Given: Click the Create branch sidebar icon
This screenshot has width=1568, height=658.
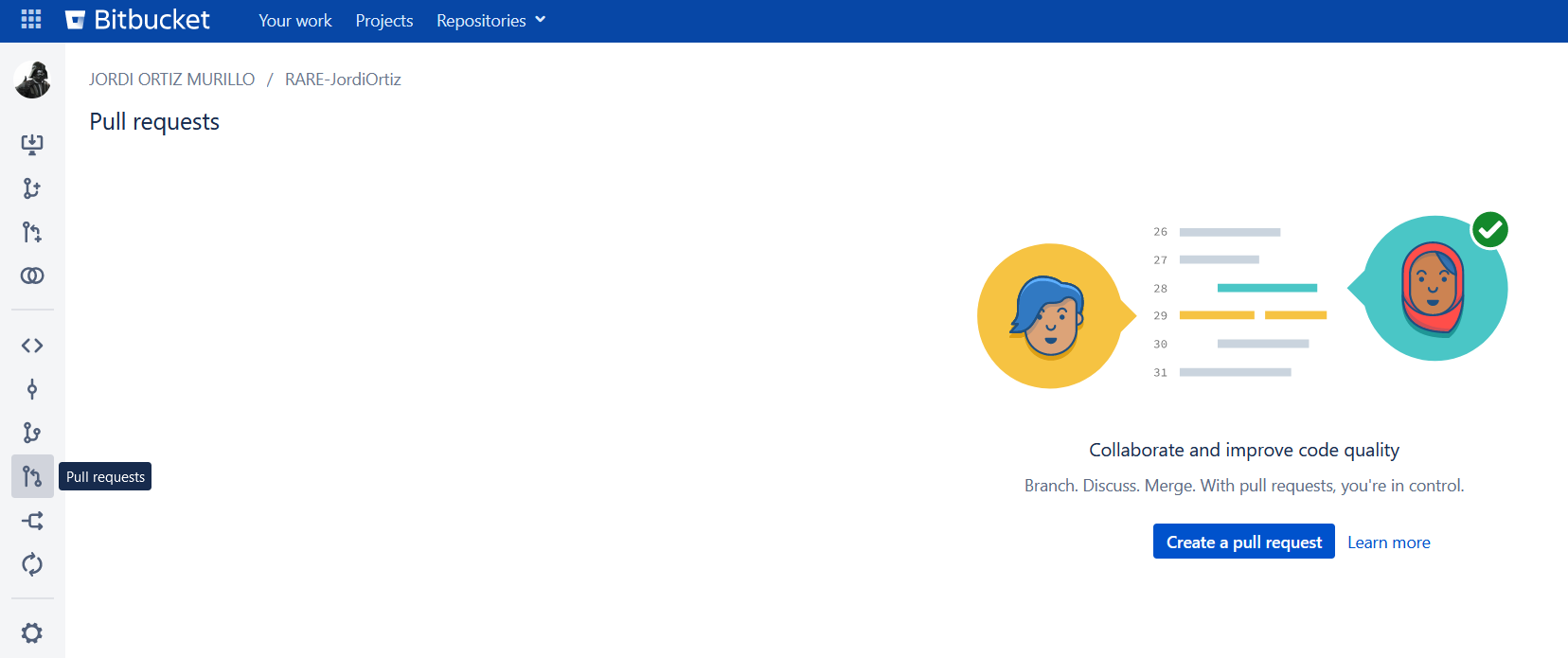Looking at the screenshot, I should point(32,188).
